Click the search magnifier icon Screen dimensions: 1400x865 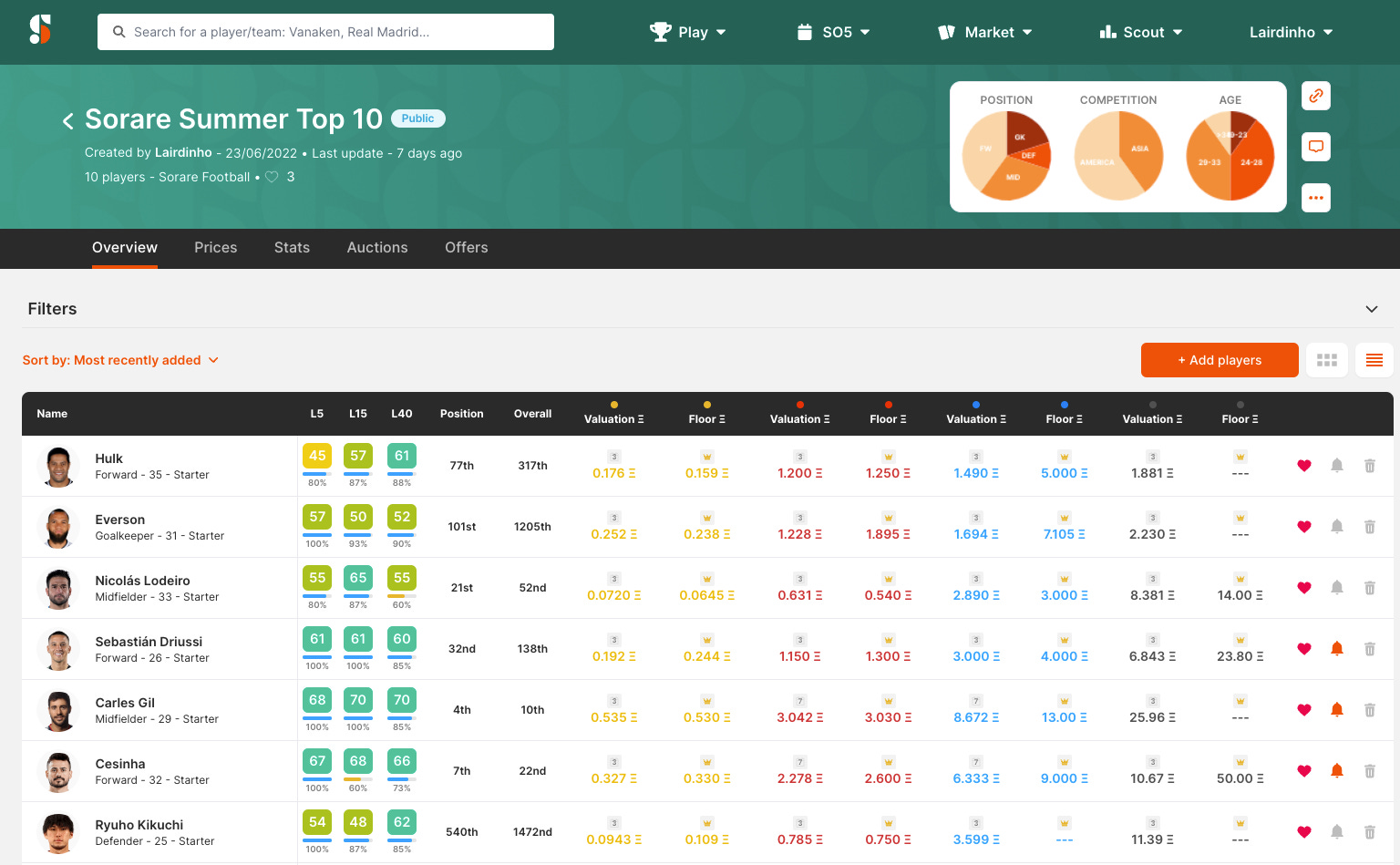(118, 32)
